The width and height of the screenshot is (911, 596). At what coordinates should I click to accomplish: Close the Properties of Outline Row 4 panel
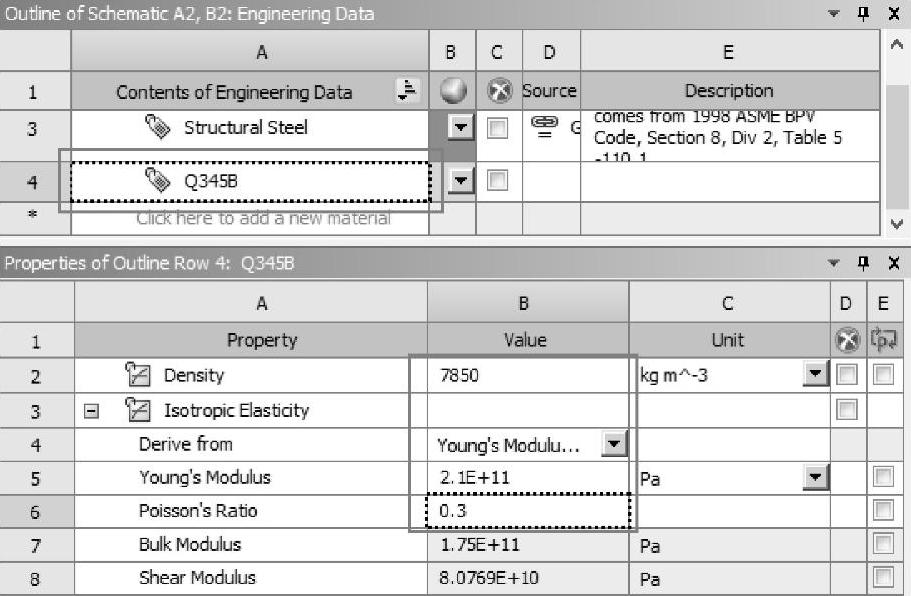coord(894,263)
